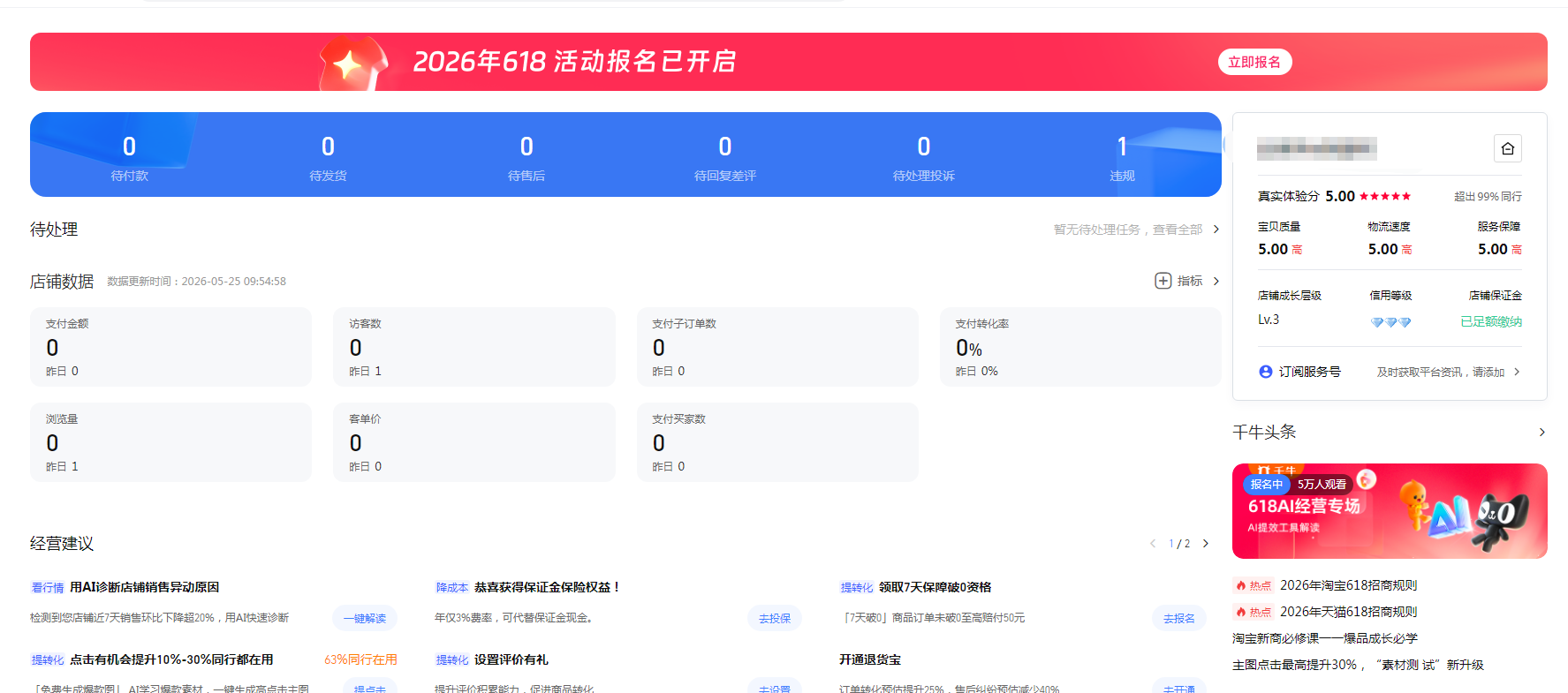
Task: Click the 立即报名 button on the 618 banner
Action: [x=1254, y=62]
